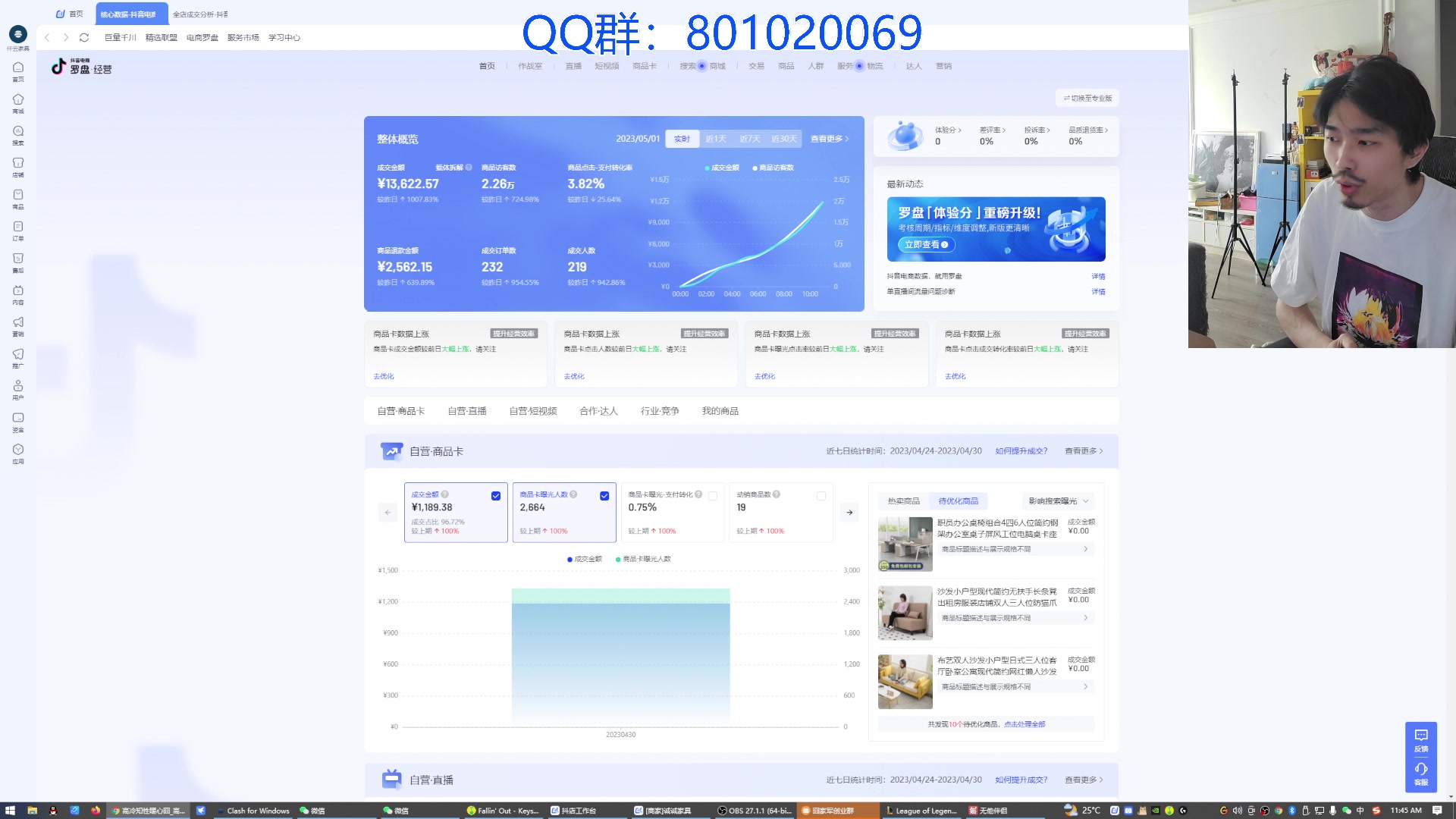Uncheck the 商品卡曝光人数 metric checkbox
1456x819 pixels.
click(x=604, y=496)
